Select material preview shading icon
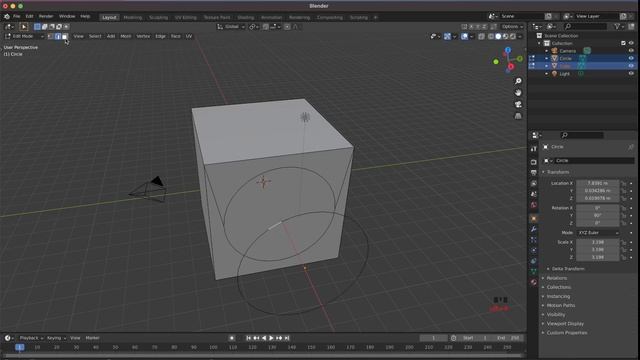640x360 pixels. [505, 36]
